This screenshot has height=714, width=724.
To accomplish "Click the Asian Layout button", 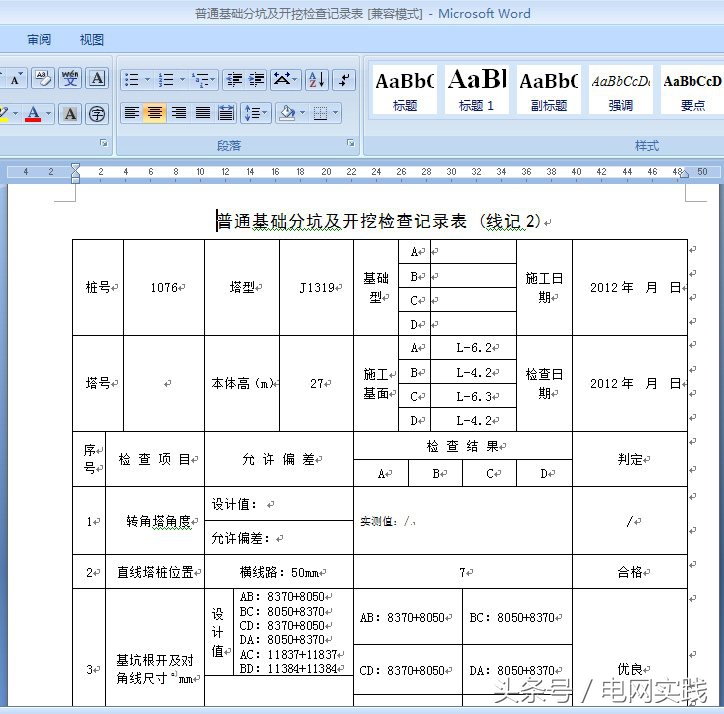I will [282, 80].
